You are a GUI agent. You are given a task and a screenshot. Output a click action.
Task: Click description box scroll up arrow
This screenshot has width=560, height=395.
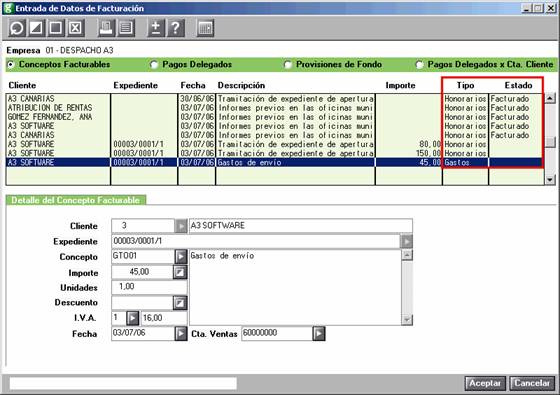[407, 255]
